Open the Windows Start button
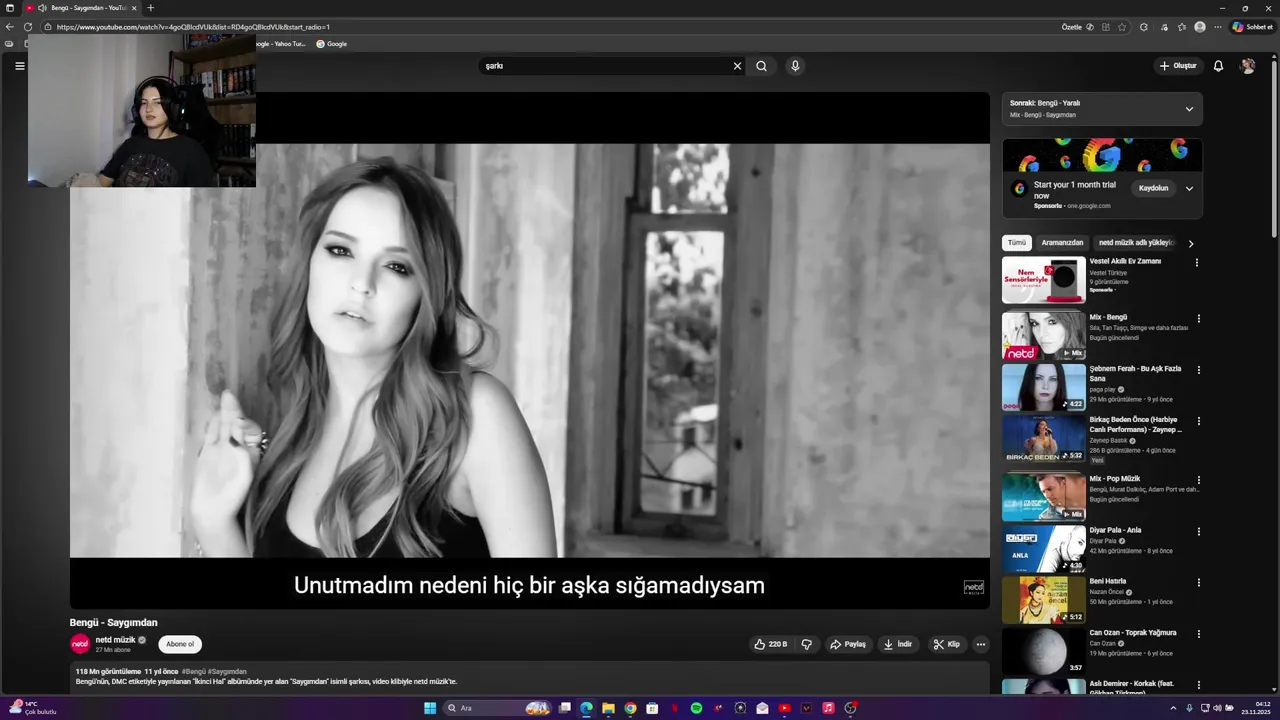1280x720 pixels. pos(430,708)
